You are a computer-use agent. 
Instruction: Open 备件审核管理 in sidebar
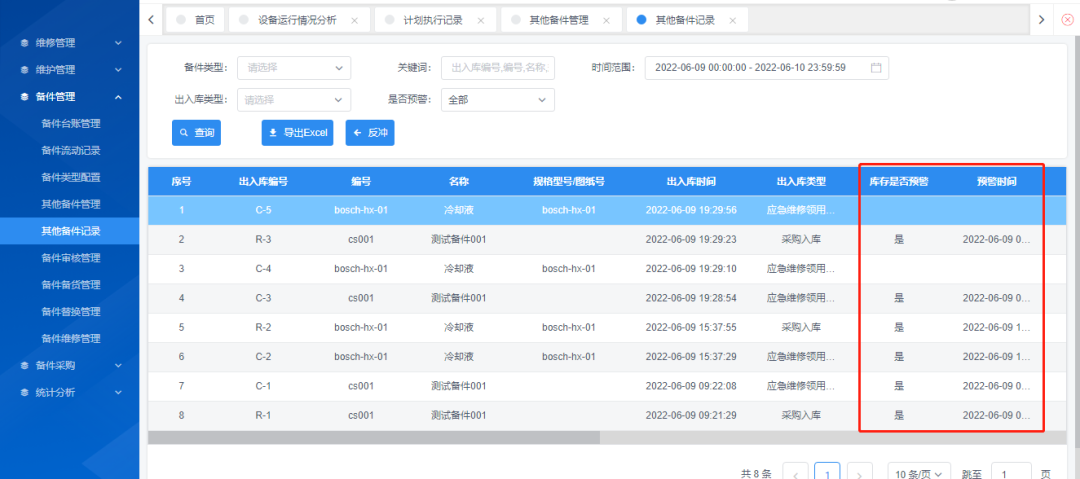coord(71,258)
